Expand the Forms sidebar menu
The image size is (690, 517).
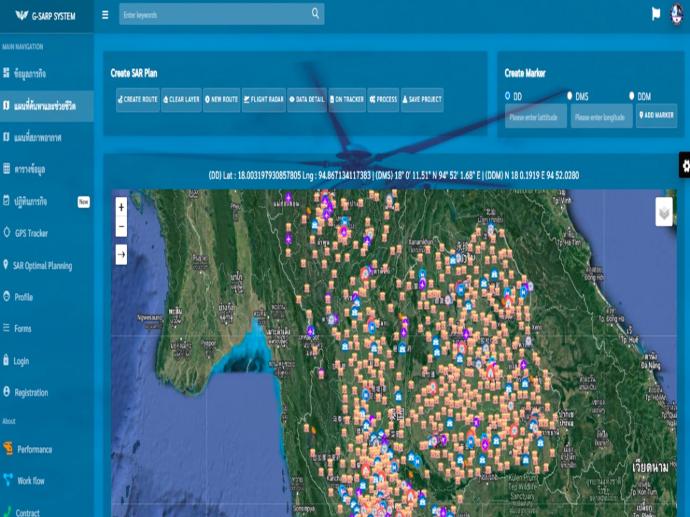(x=23, y=328)
